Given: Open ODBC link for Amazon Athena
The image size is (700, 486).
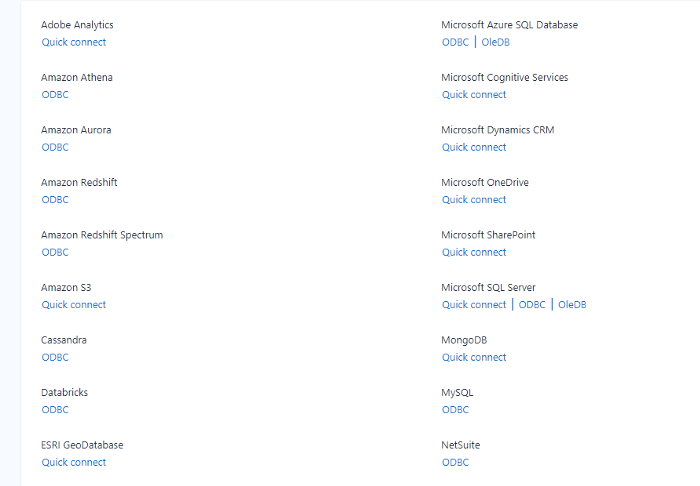Looking at the screenshot, I should click(55, 94).
